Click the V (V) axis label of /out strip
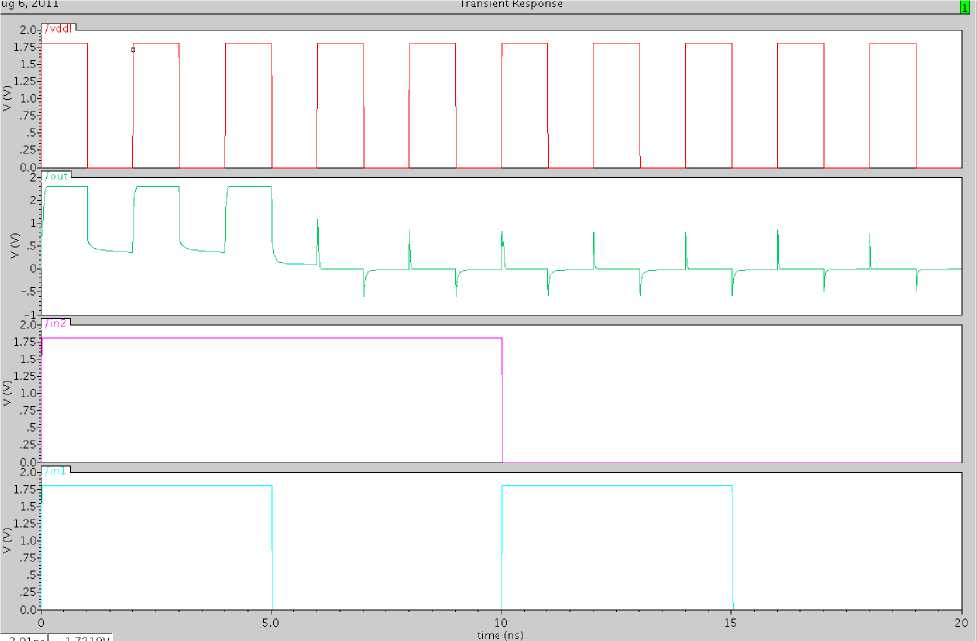Viewport: 977px width, 641px height. (x=8, y=246)
